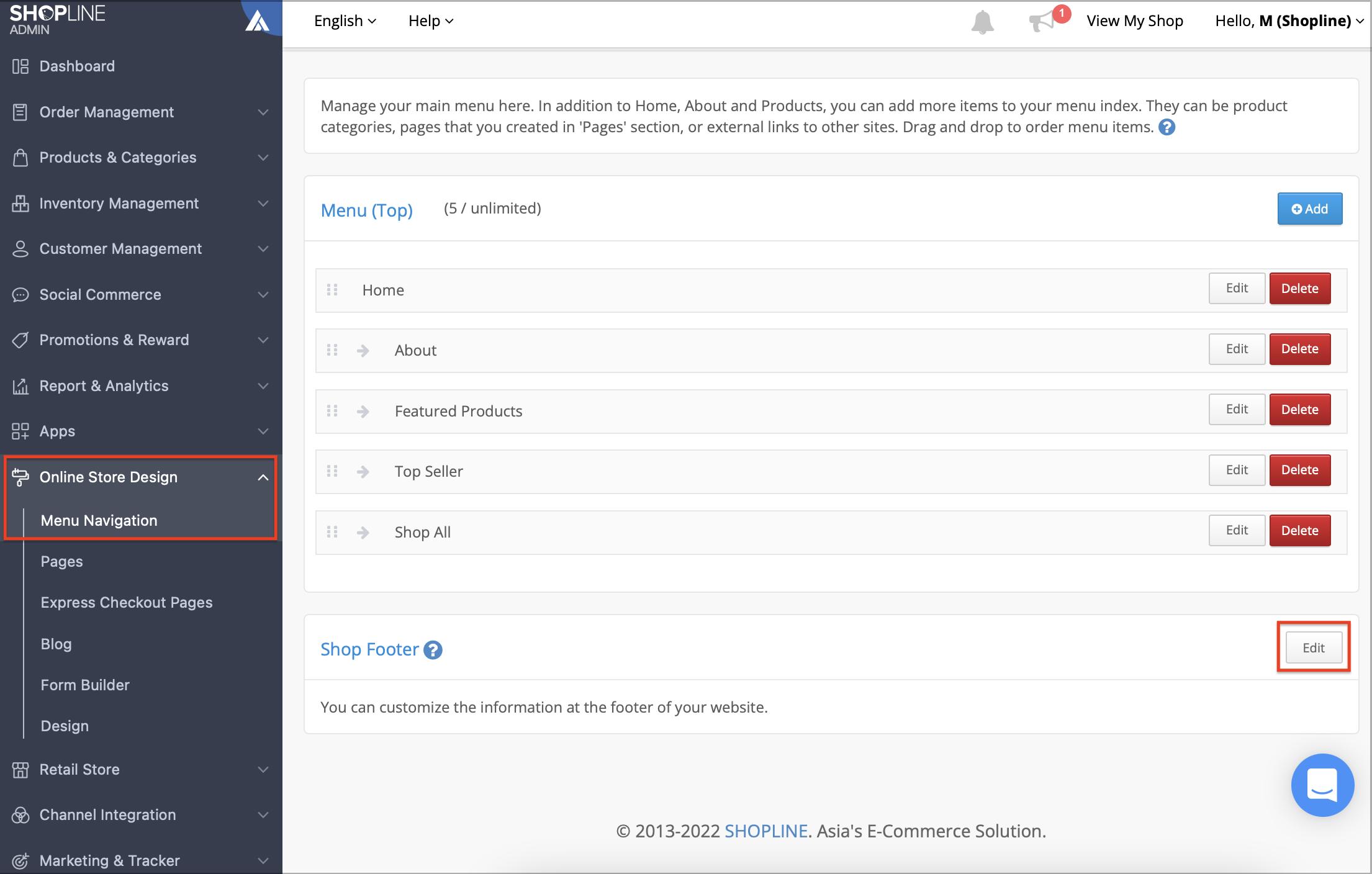1372x874 pixels.
Task: Click the Home row drag handle
Action: coord(332,290)
